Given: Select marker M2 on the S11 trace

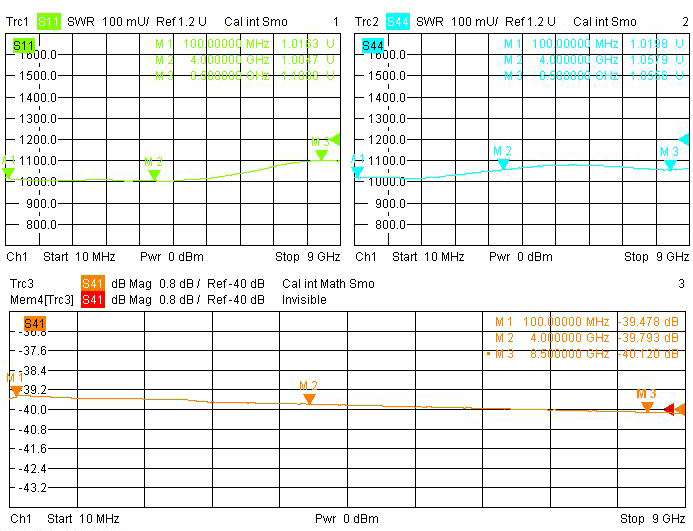Looking at the screenshot, I should coord(154,174).
